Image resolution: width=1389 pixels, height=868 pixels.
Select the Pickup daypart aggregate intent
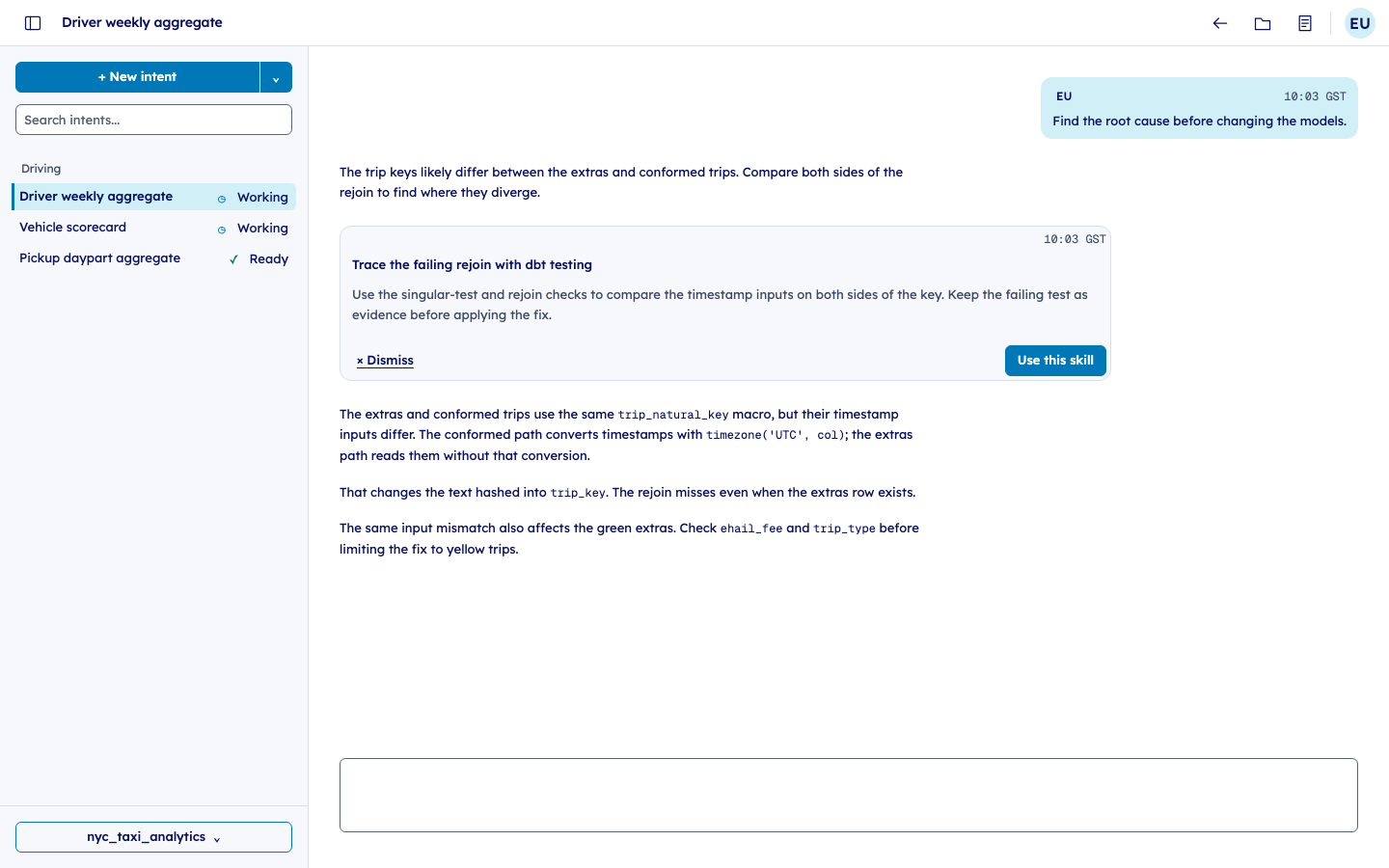[154, 258]
